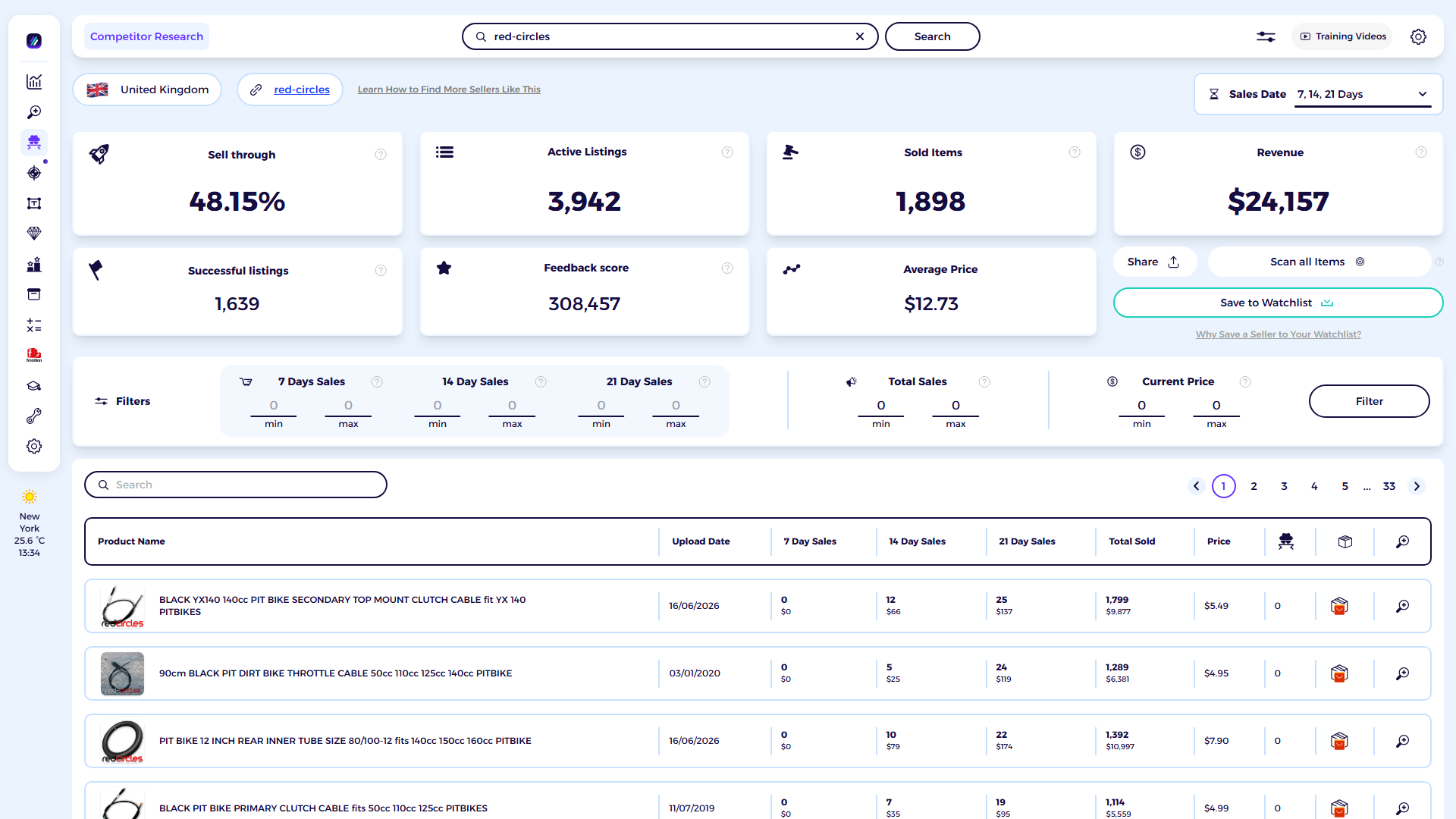Save seller to Watchlist

point(1278,303)
